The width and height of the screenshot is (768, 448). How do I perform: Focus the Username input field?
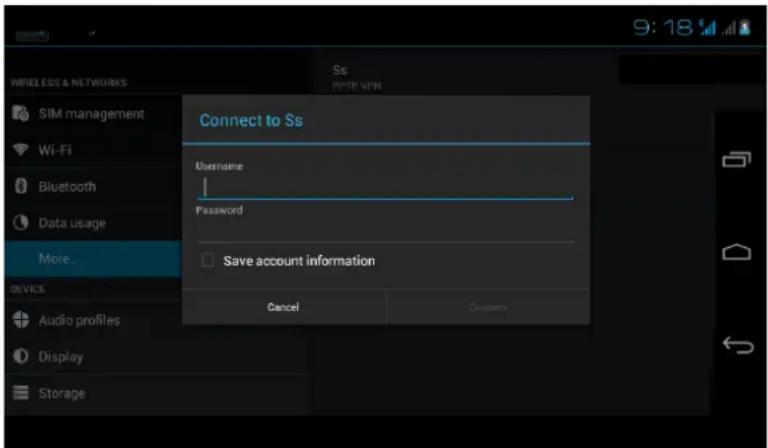385,188
